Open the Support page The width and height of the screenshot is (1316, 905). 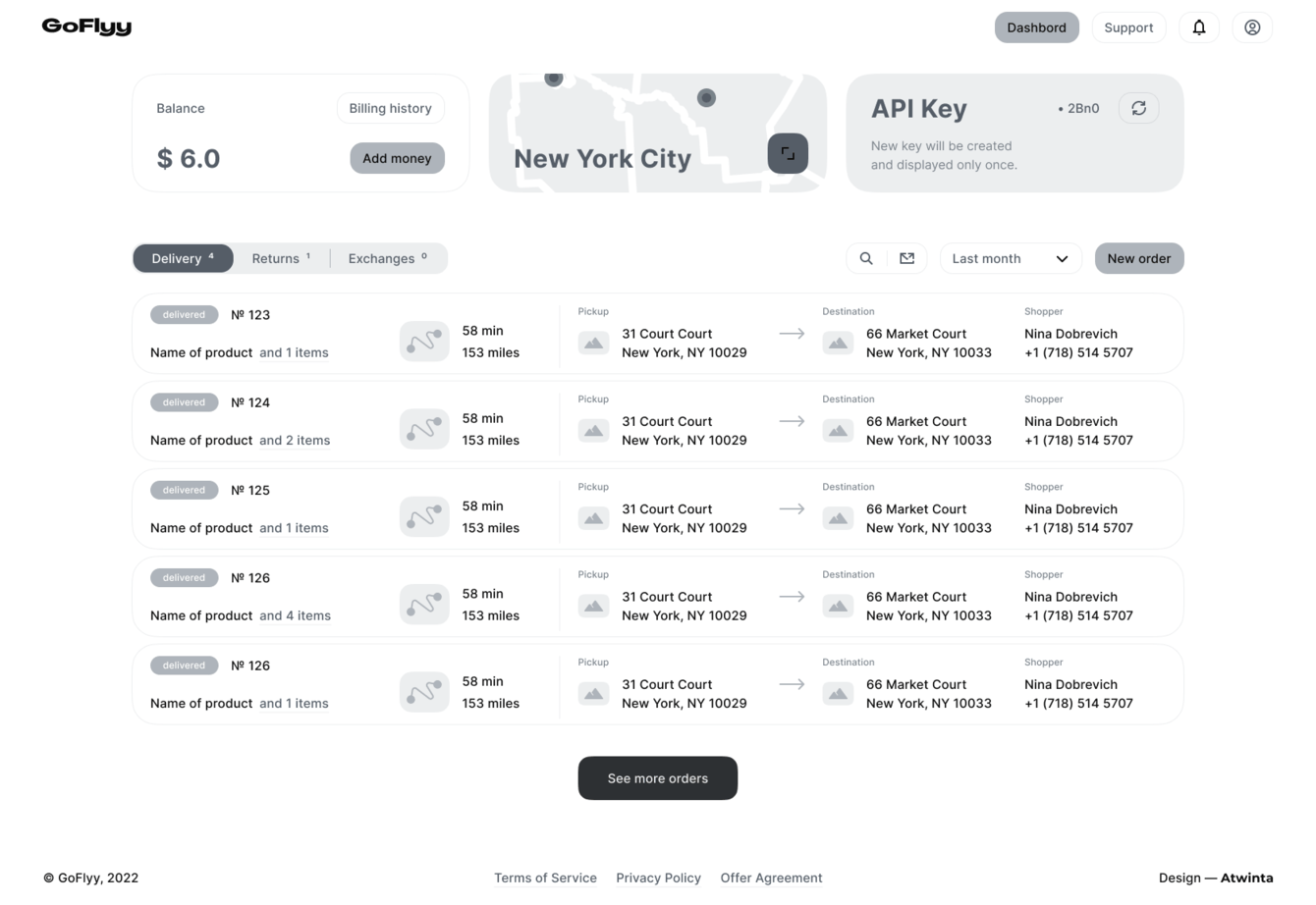click(1128, 27)
